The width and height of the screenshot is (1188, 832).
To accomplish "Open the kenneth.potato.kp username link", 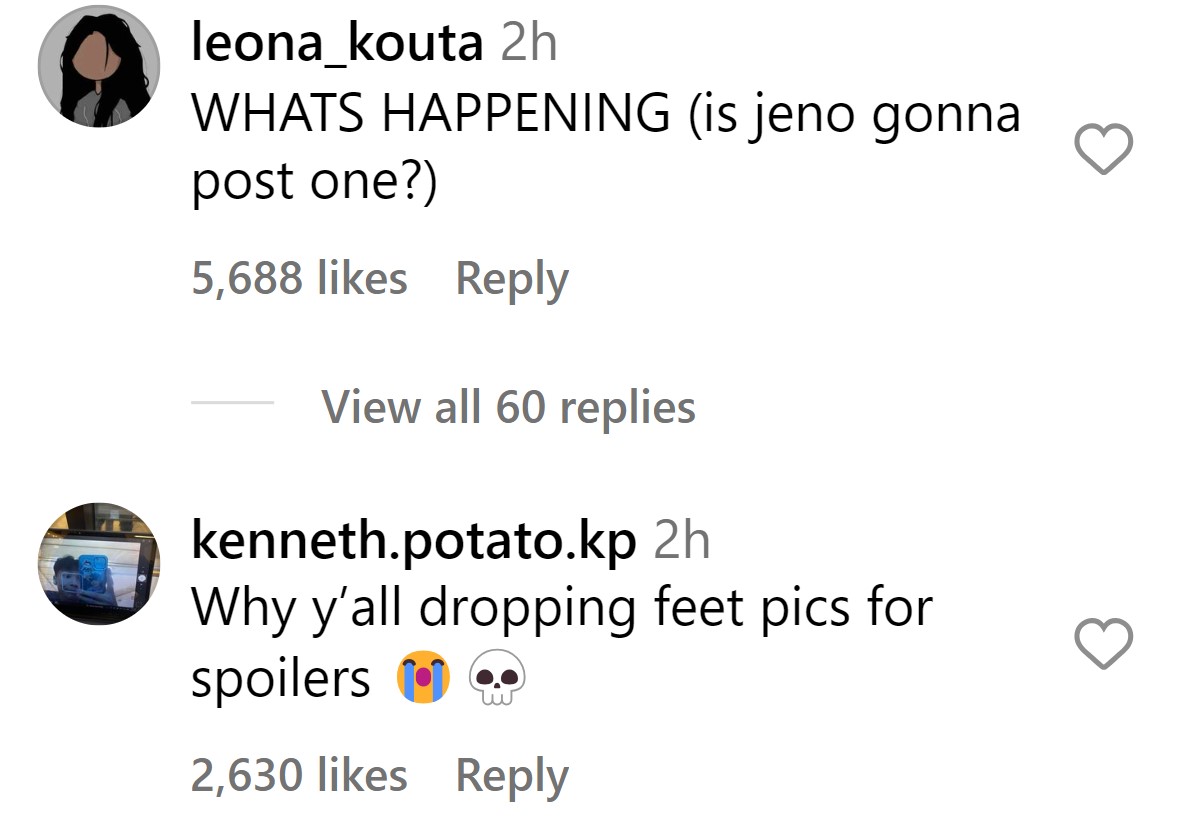I will (412, 541).
